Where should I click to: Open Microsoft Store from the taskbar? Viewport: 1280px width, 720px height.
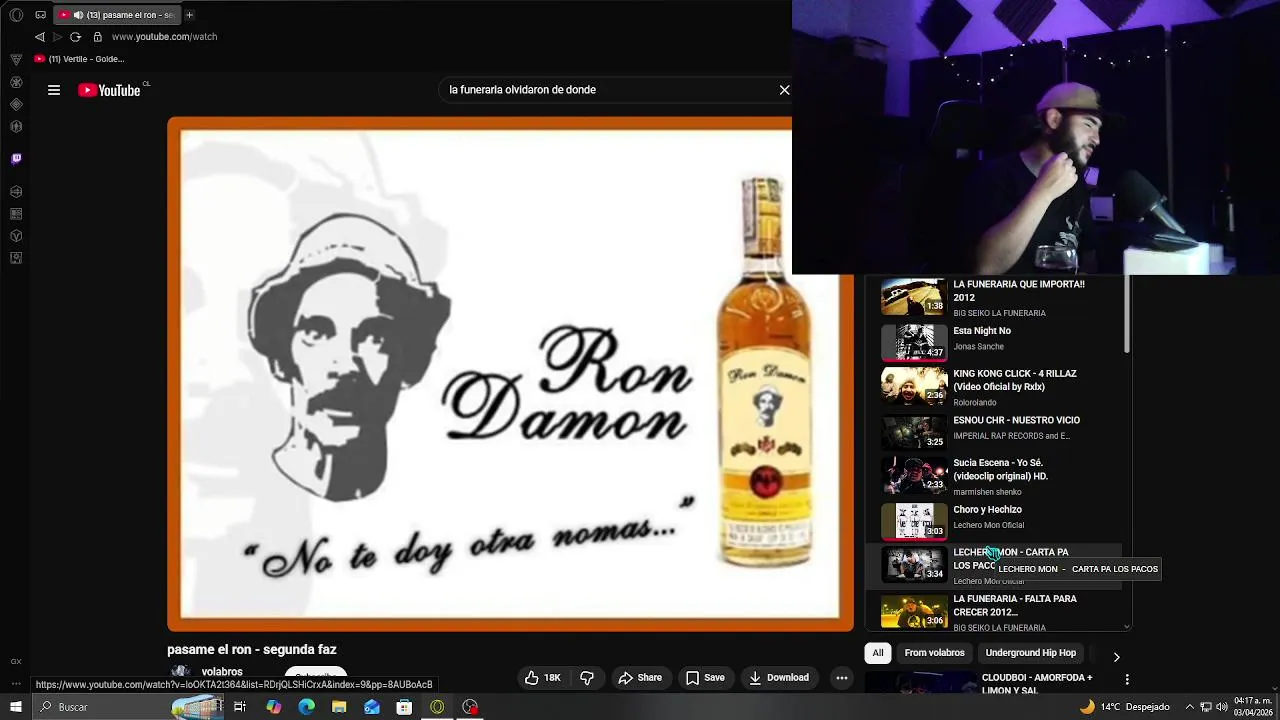click(404, 707)
